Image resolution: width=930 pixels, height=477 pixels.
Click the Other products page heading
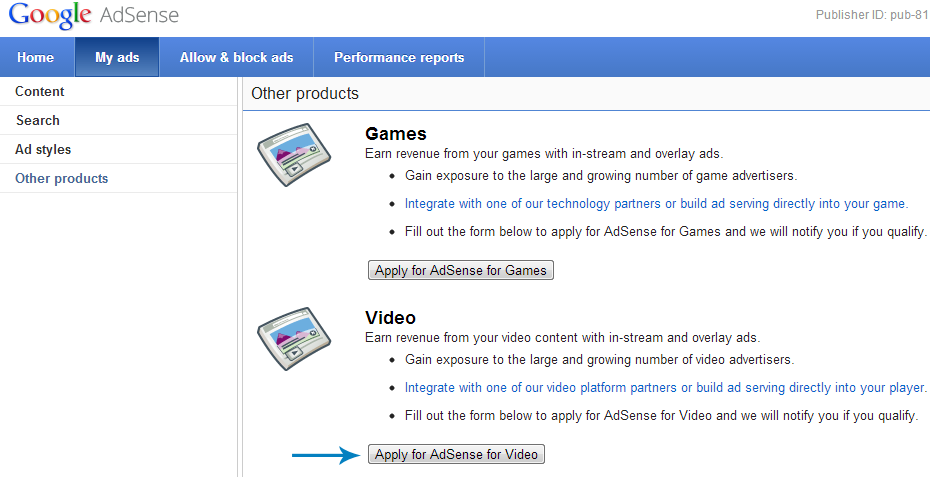click(x=305, y=93)
